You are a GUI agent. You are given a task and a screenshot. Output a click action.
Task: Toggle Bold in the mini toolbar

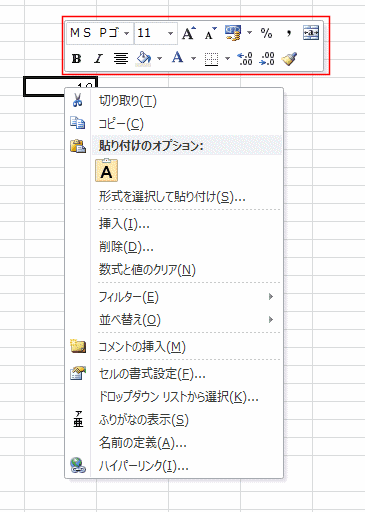click(x=76, y=59)
